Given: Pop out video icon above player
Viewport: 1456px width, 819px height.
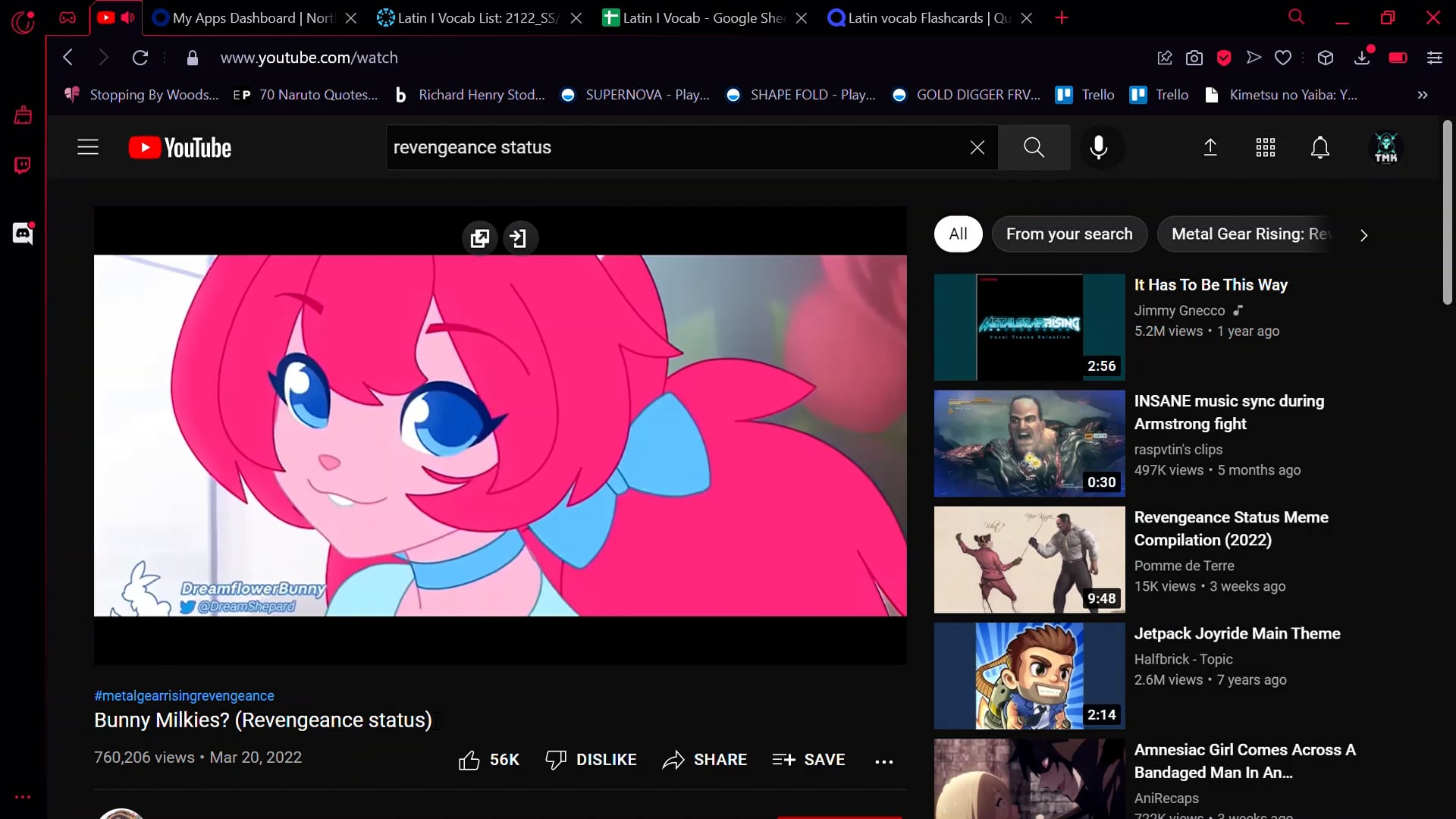Looking at the screenshot, I should tap(480, 238).
